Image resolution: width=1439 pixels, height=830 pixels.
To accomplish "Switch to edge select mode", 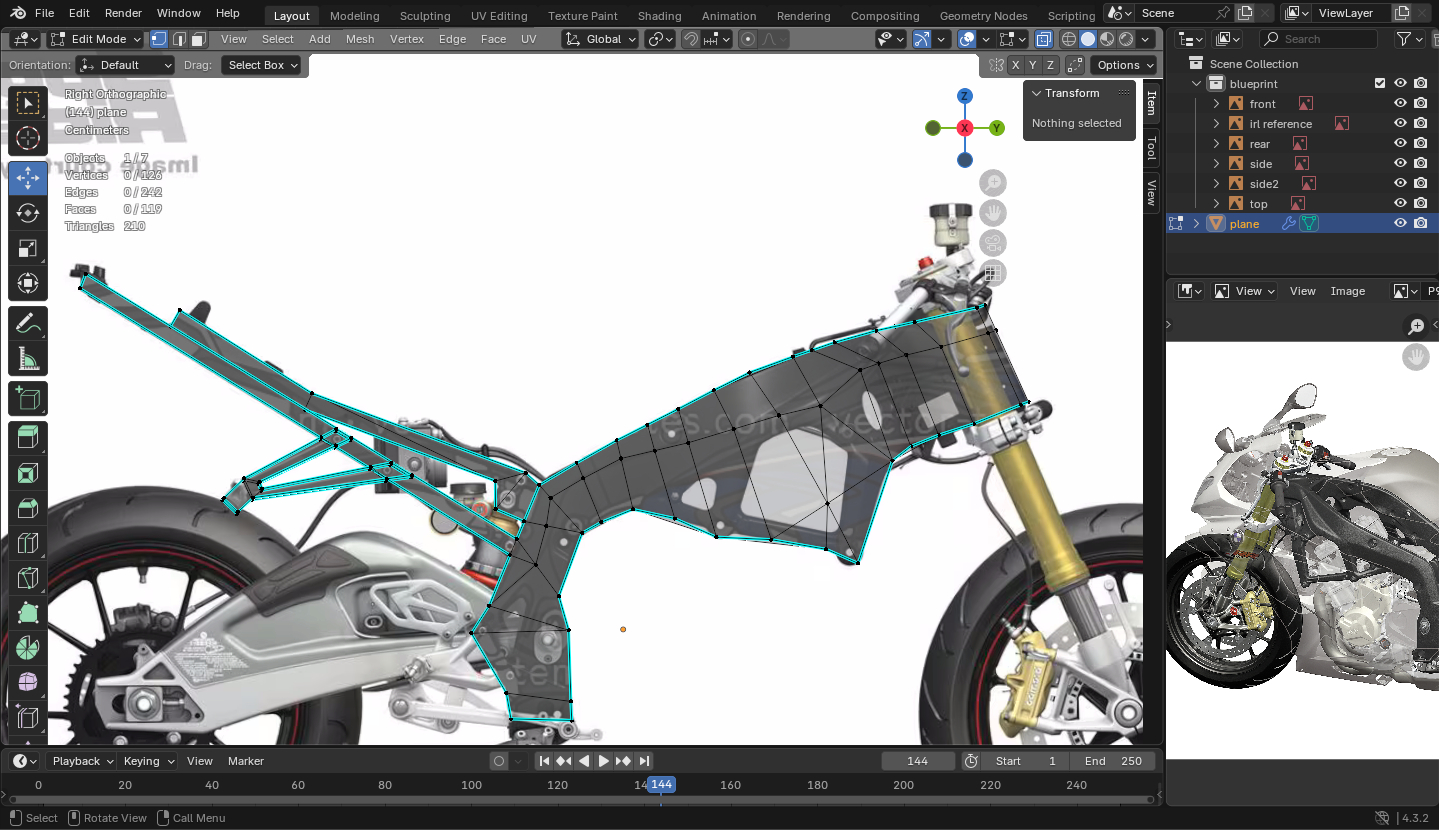I will coord(179,39).
